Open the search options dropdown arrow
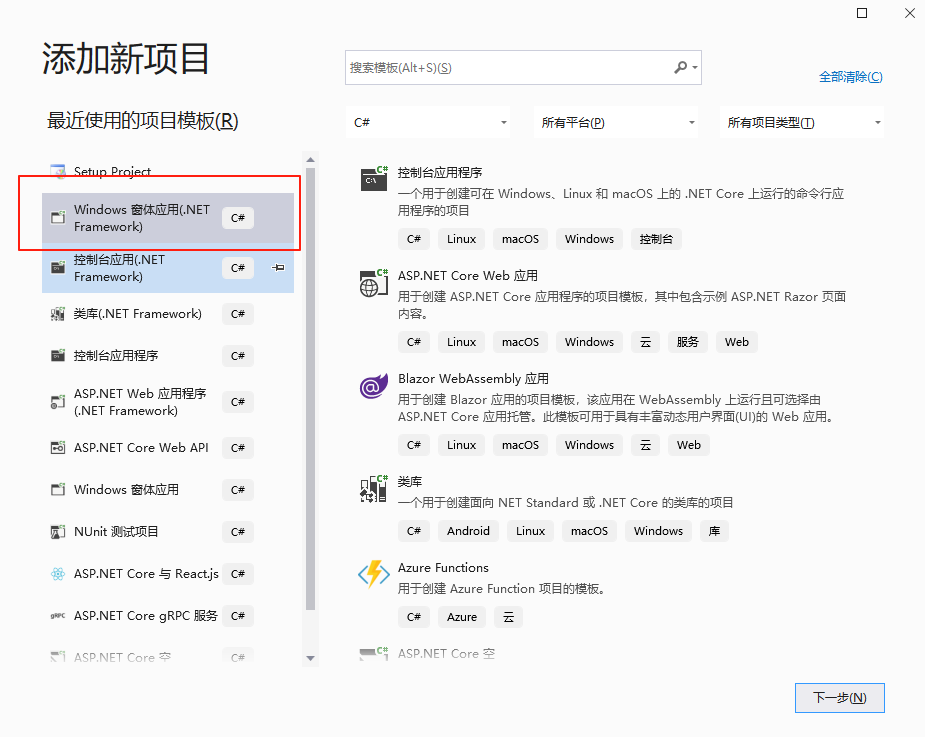 696,67
